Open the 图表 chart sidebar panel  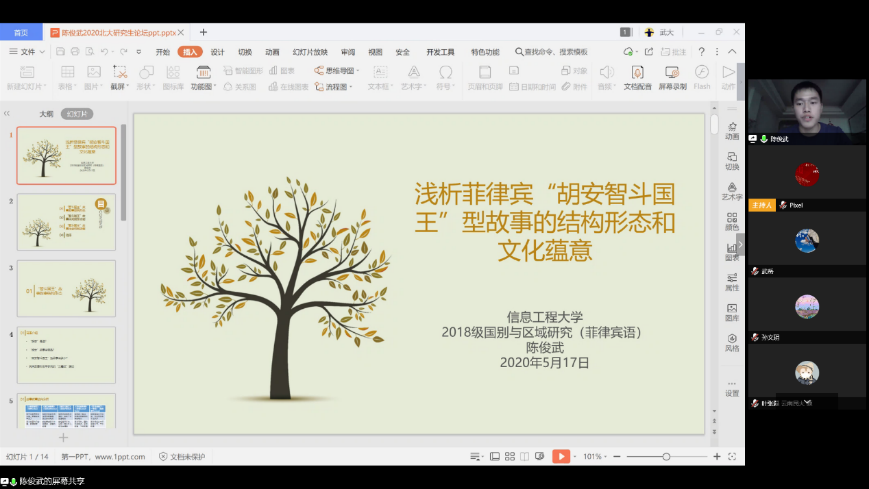click(x=732, y=251)
